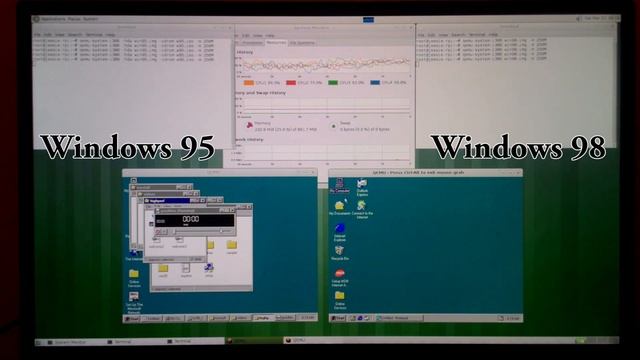The image size is (640, 360).
Task: Click the volume icon in top panel
Action: [x=578, y=19]
